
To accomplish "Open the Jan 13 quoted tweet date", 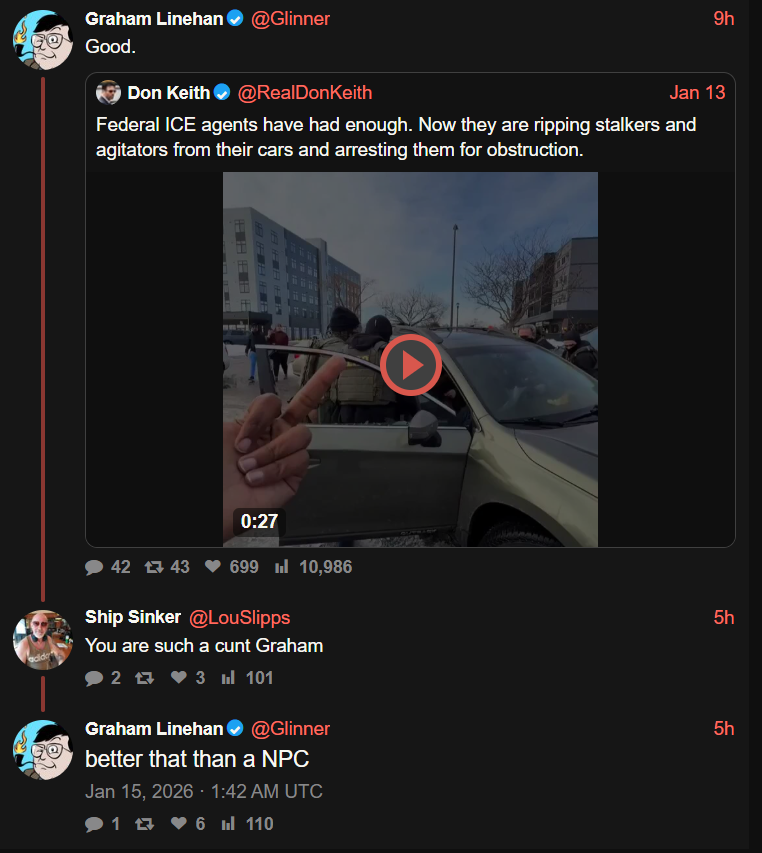I will [x=697, y=93].
